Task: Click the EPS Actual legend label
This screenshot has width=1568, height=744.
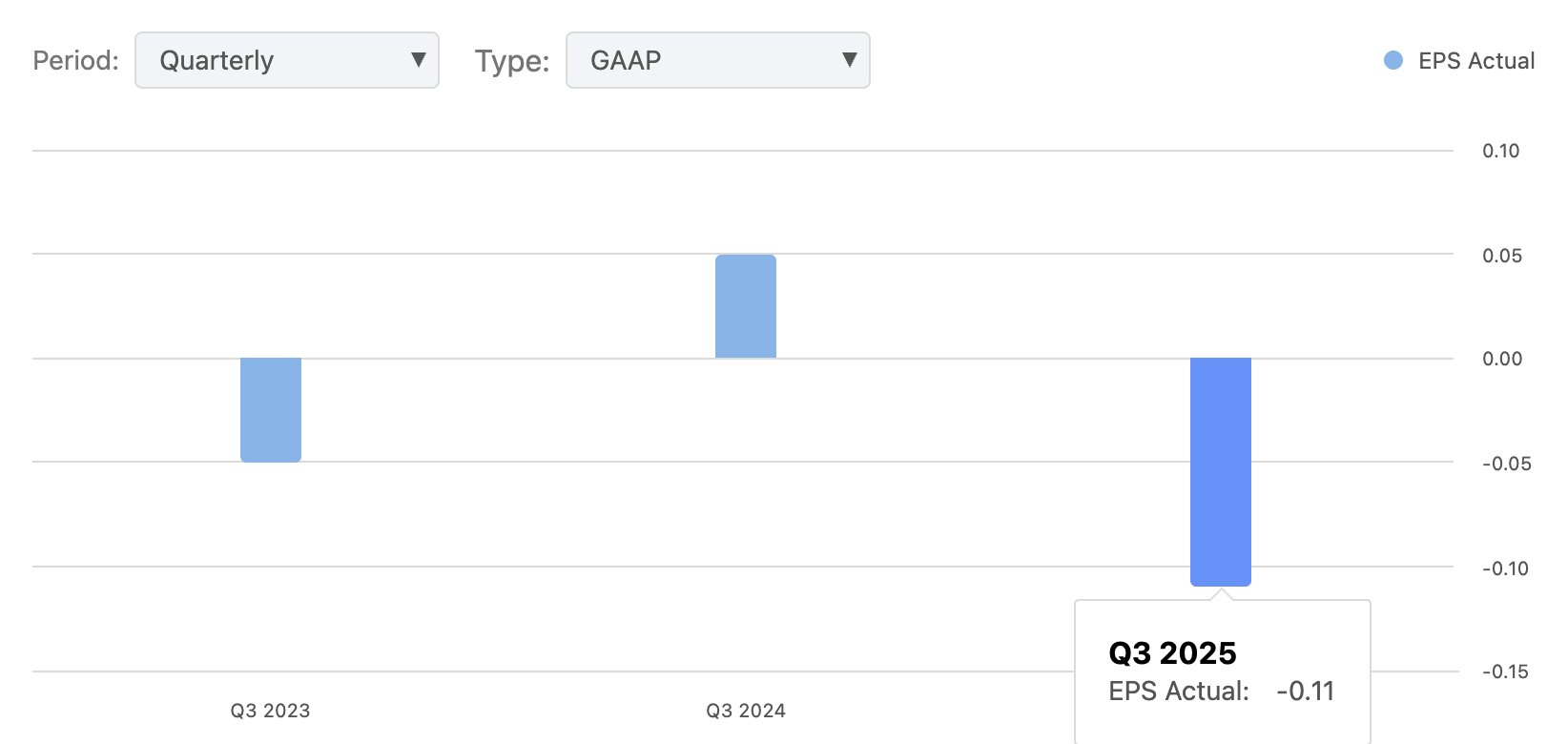Action: point(1475,61)
